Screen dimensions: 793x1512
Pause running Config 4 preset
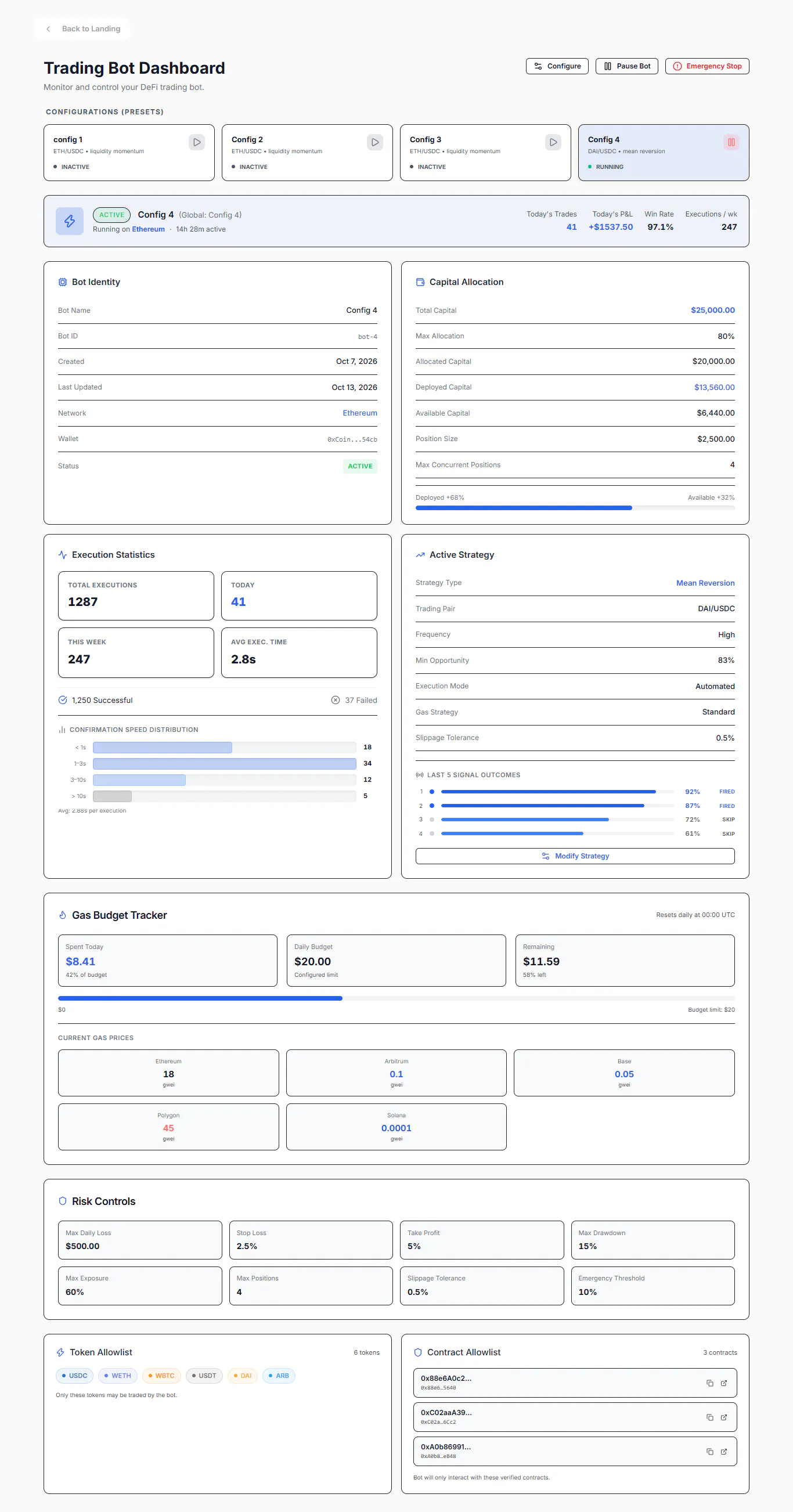click(x=731, y=142)
